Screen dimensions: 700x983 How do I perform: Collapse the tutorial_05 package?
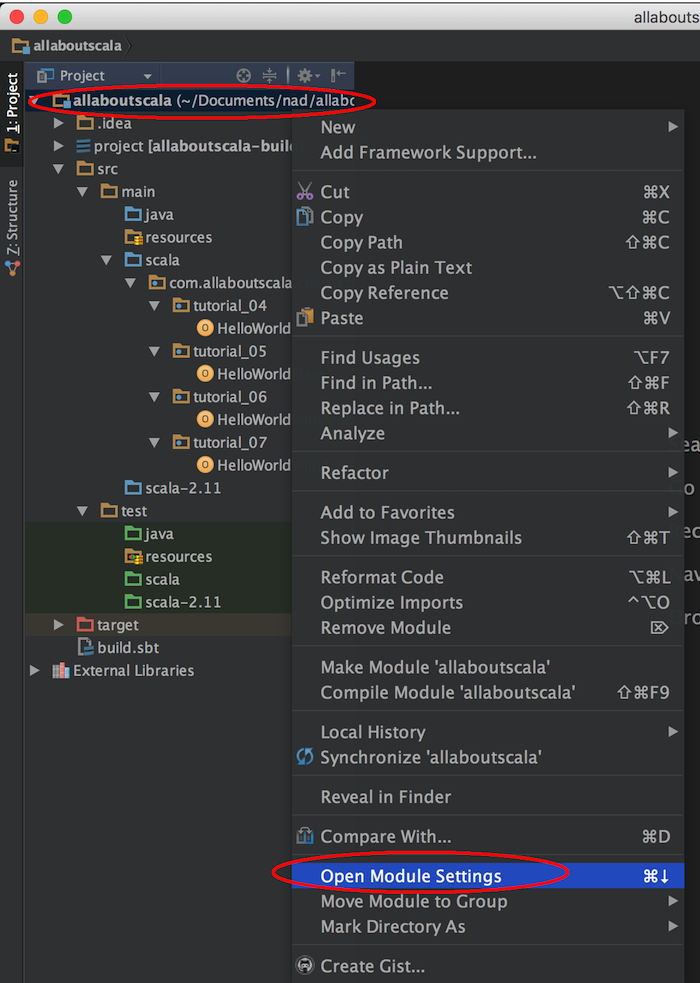coord(155,351)
